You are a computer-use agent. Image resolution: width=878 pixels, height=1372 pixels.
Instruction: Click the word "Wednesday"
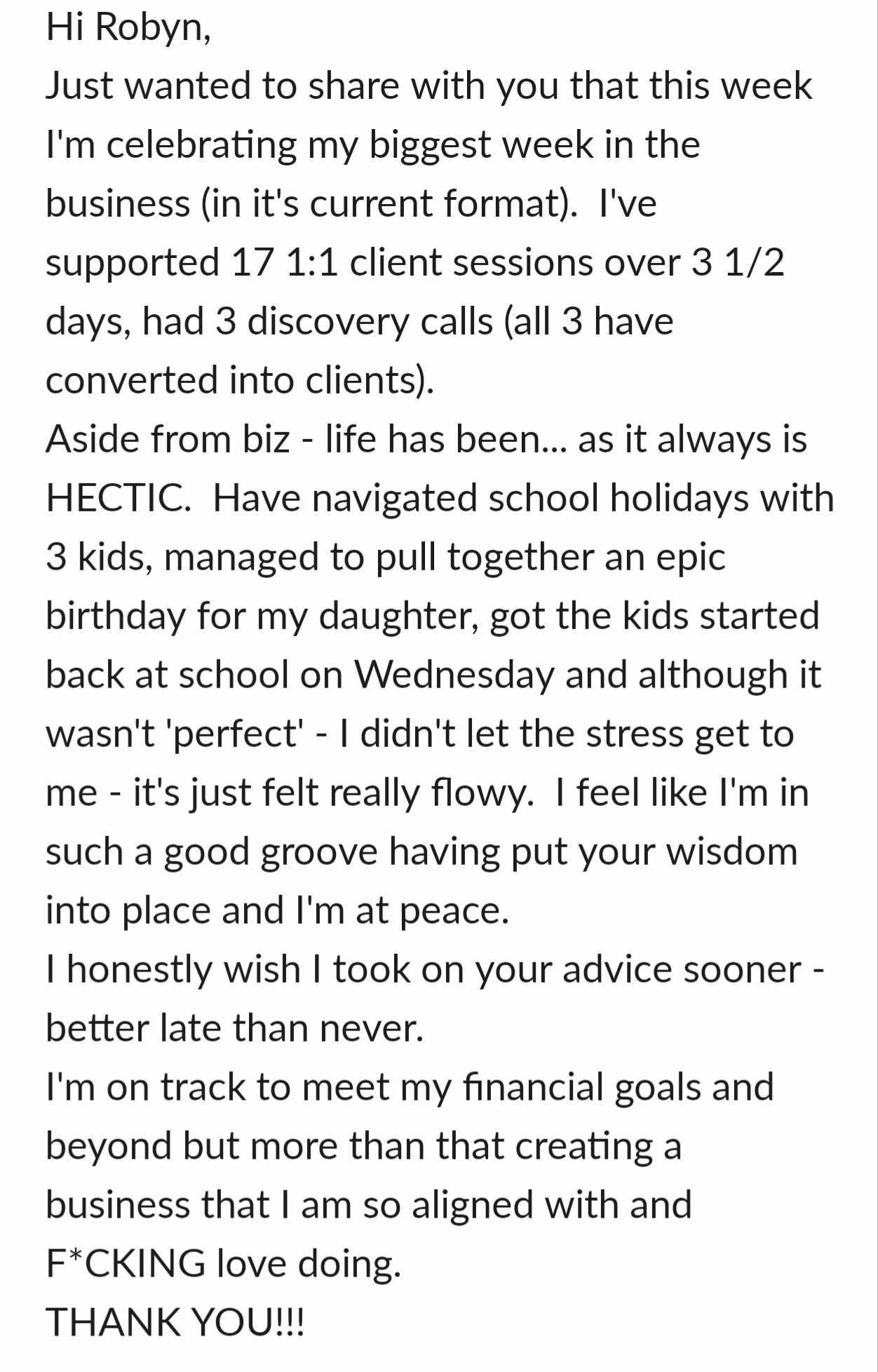pyautogui.click(x=454, y=676)
